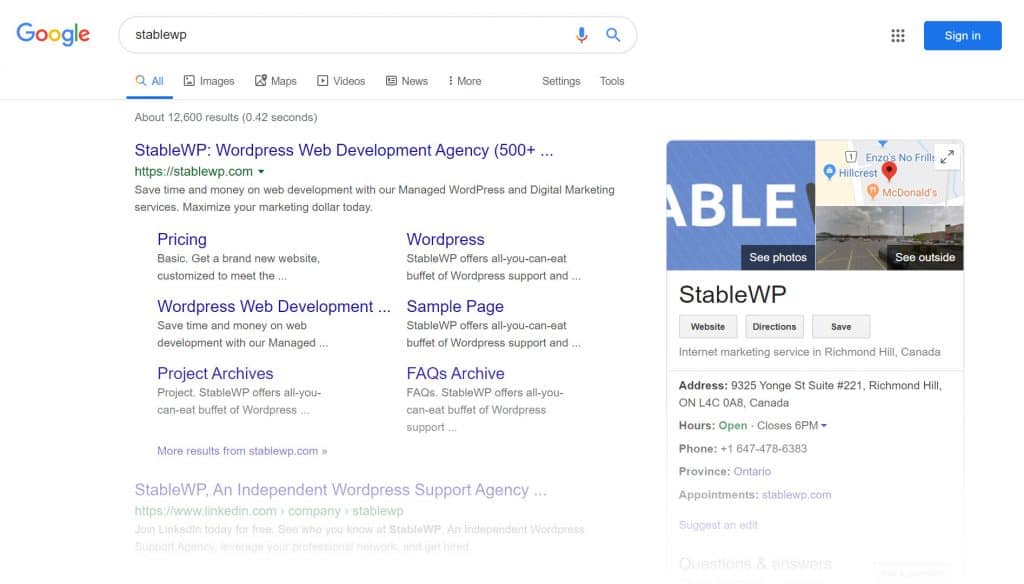Click the phone number +1 647-478-6383
This screenshot has height=584, width=1024.
[x=763, y=449]
